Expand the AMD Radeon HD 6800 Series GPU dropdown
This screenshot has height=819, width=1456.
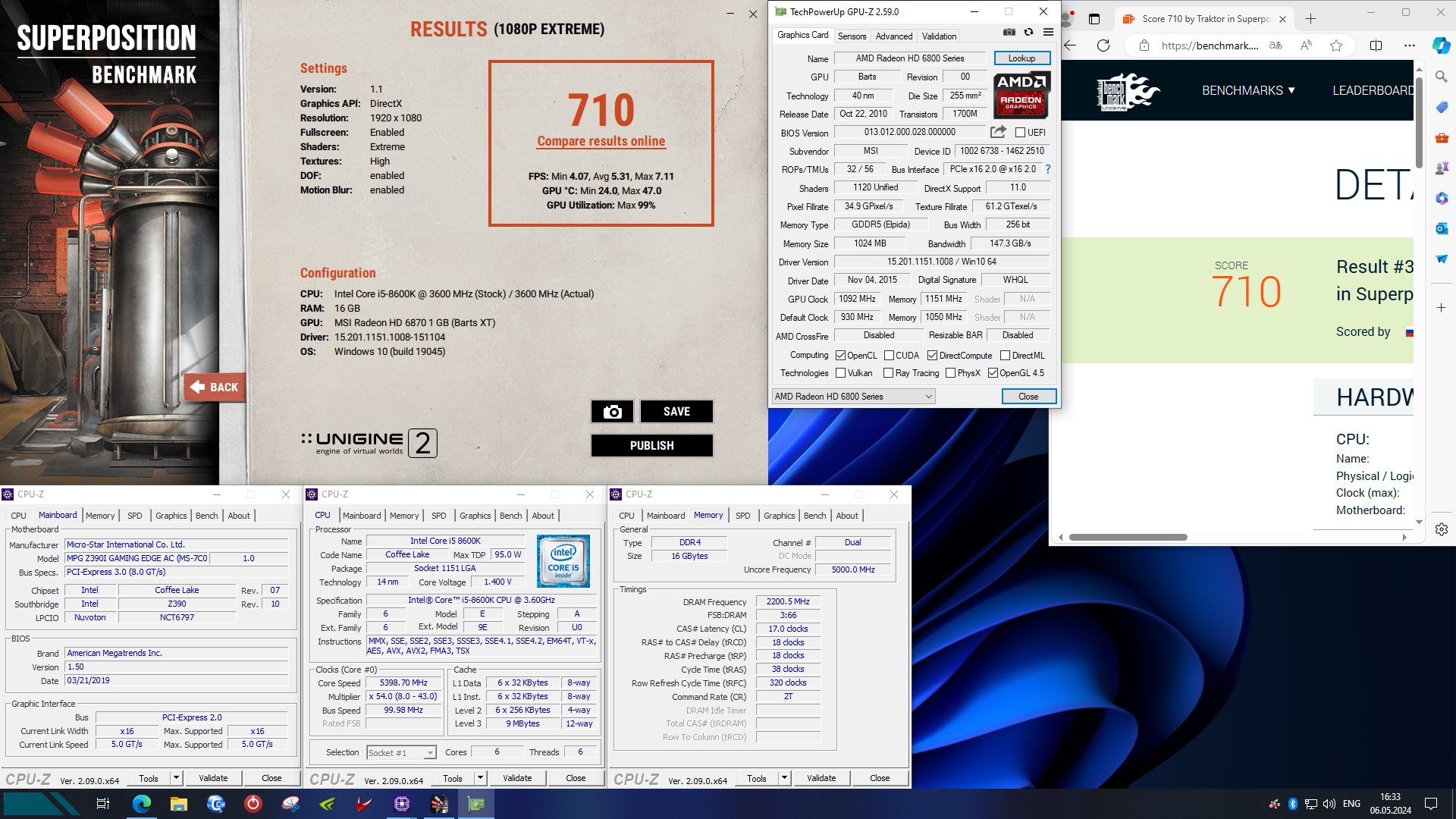click(x=853, y=397)
